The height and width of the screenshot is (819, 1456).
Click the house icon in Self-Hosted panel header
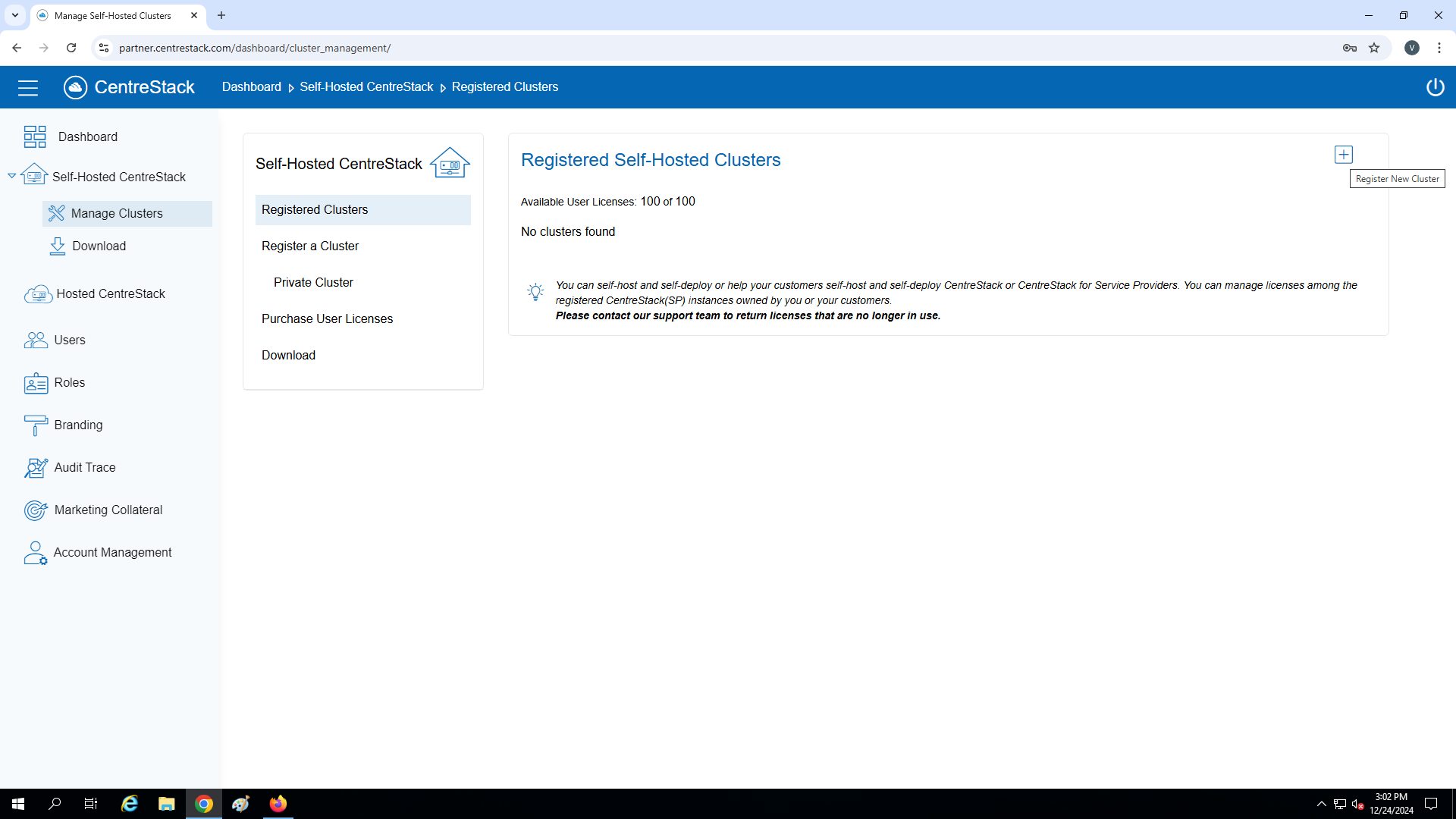pos(450,162)
